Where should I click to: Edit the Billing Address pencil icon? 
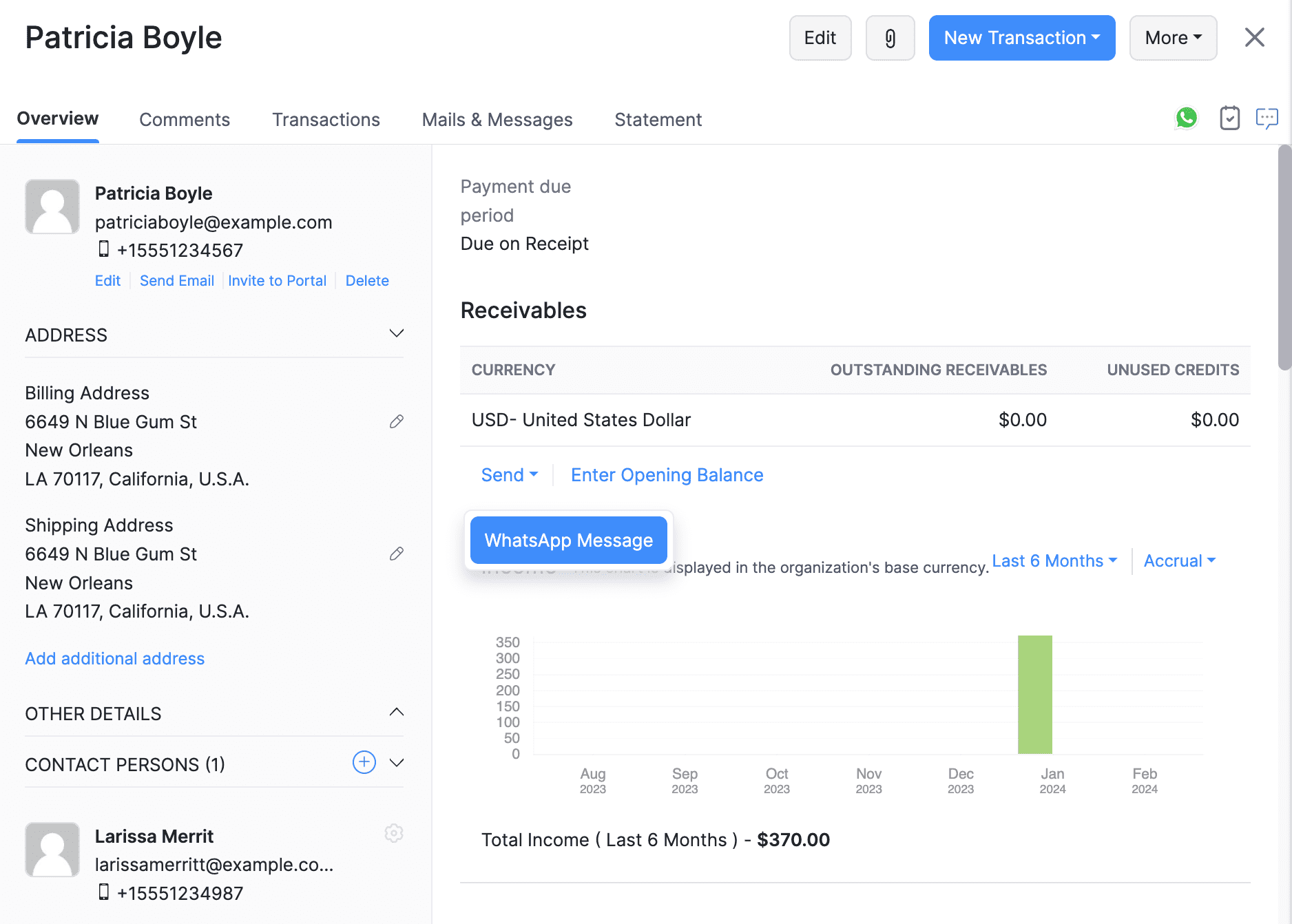point(397,421)
